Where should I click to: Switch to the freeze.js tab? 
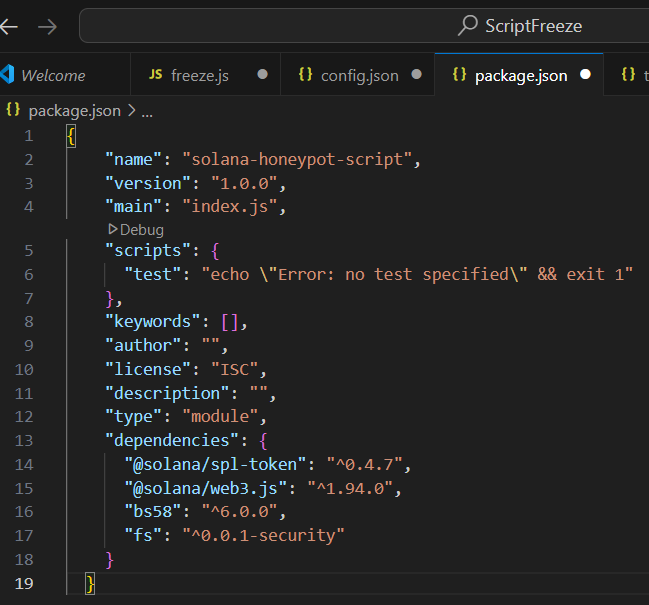click(x=205, y=75)
